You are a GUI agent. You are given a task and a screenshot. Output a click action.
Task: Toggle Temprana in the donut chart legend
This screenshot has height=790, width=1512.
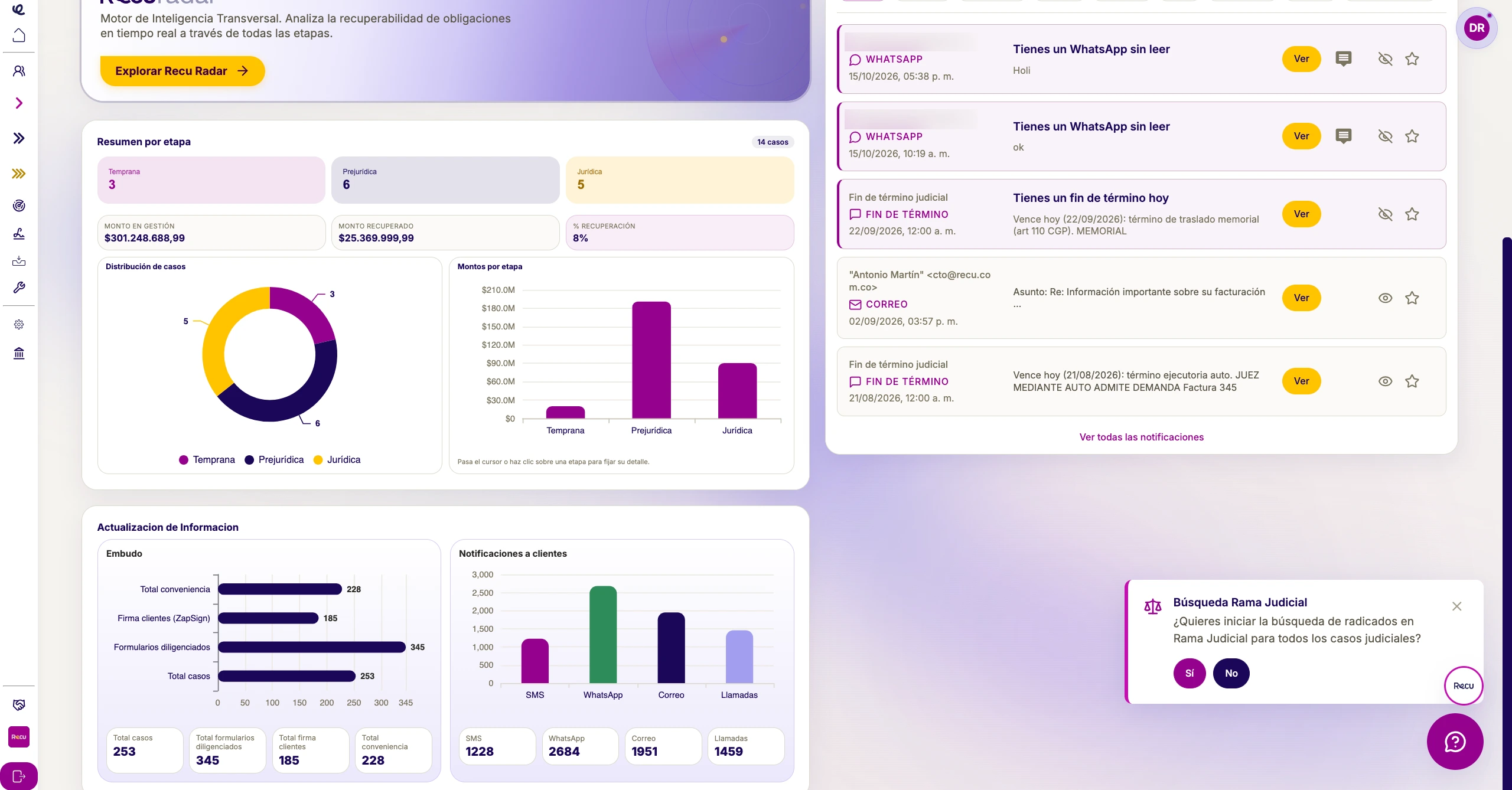207,460
